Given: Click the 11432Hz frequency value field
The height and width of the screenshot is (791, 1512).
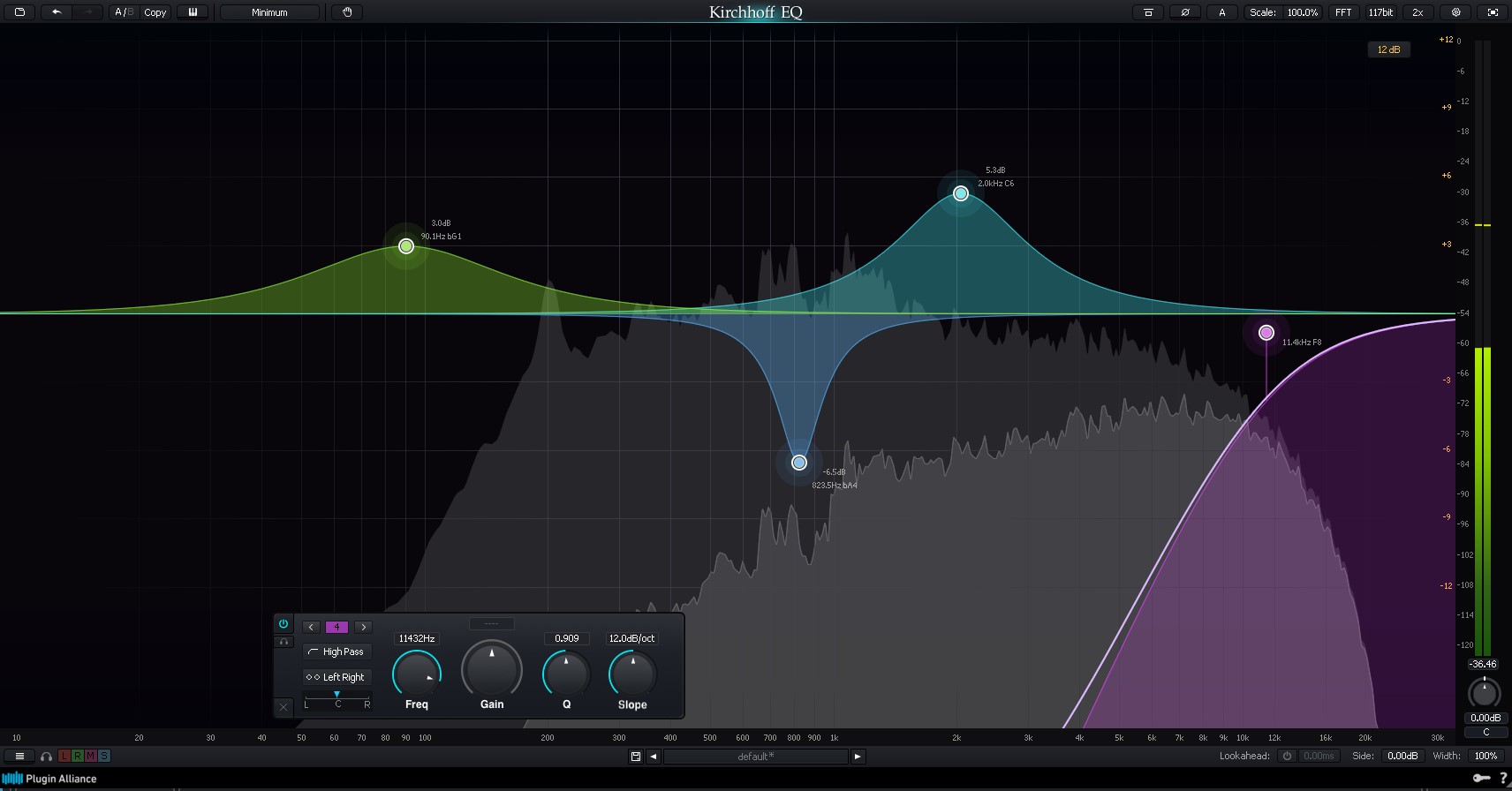Looking at the screenshot, I should [417, 638].
